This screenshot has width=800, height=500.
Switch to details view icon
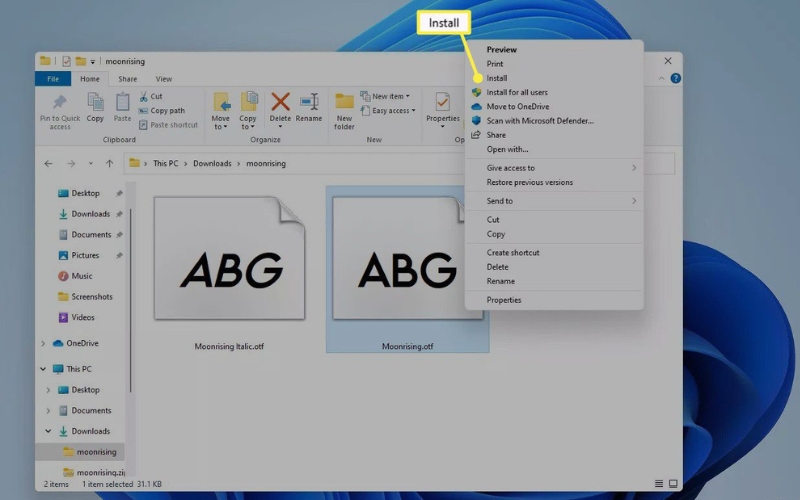pyautogui.click(x=659, y=484)
